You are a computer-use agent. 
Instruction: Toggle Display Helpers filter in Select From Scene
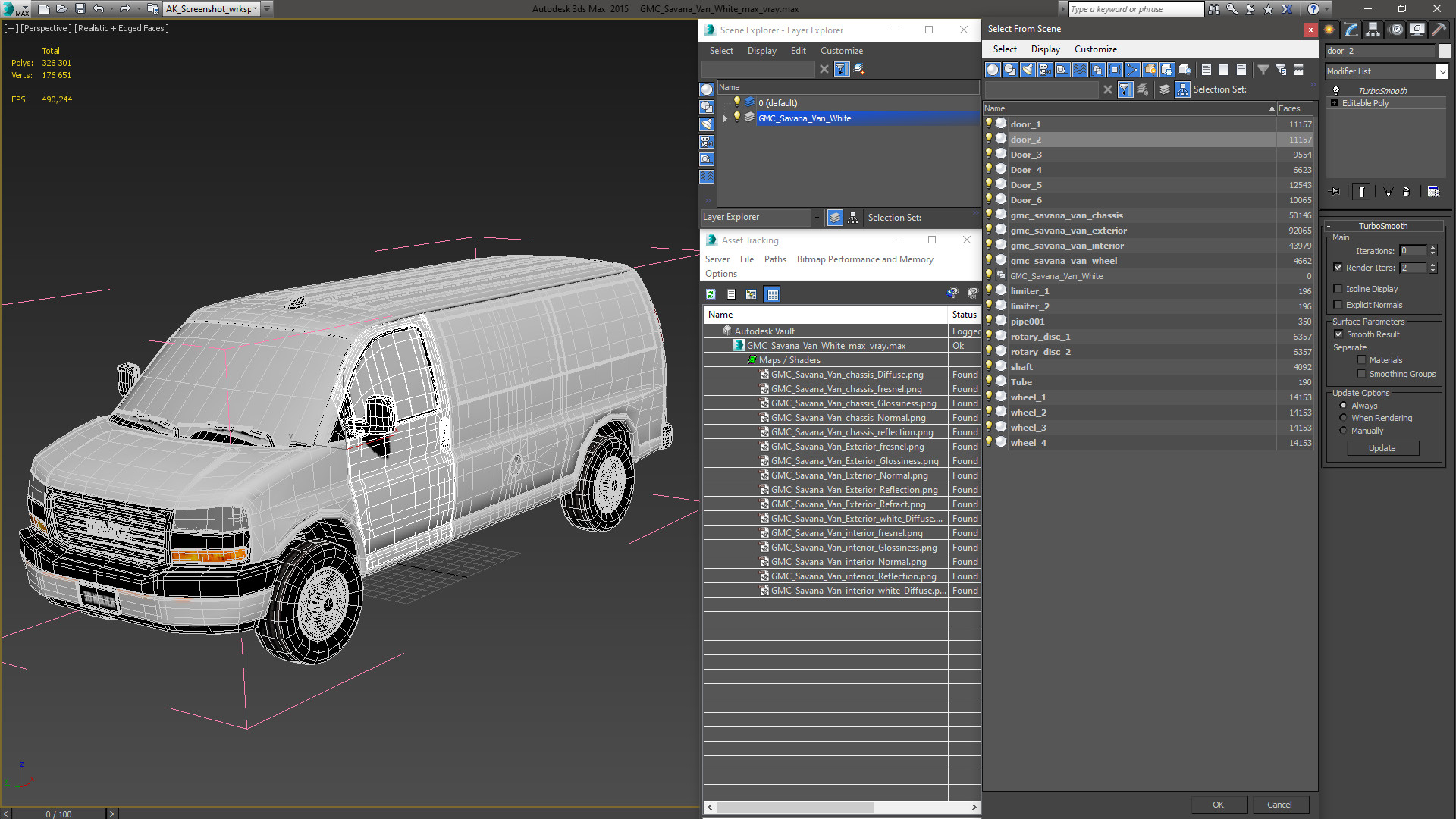(x=1062, y=70)
